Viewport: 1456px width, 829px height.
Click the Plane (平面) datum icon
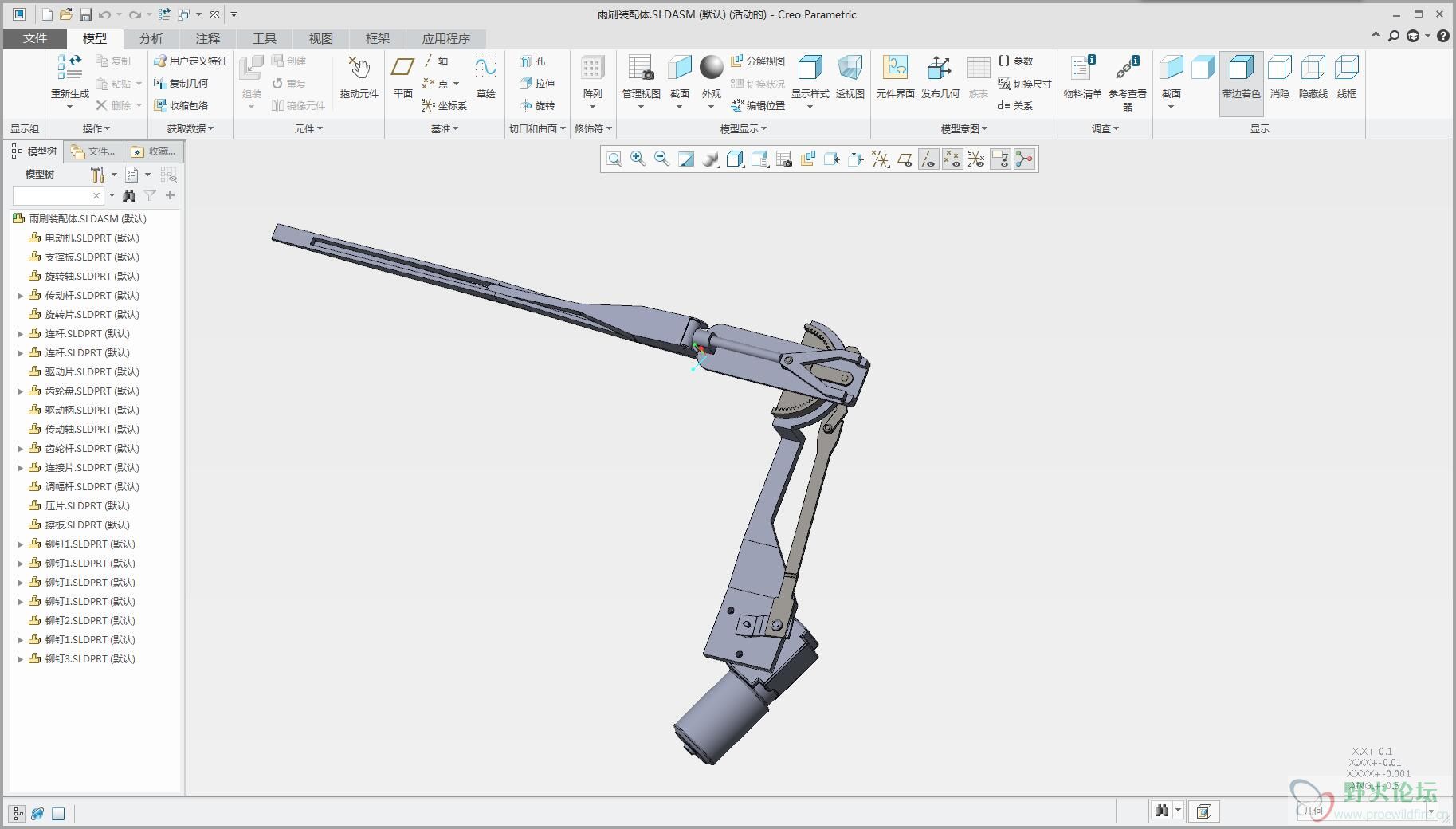[x=403, y=69]
